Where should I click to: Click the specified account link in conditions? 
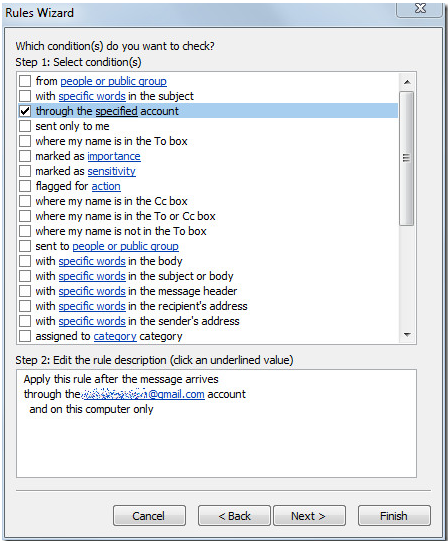(116, 111)
